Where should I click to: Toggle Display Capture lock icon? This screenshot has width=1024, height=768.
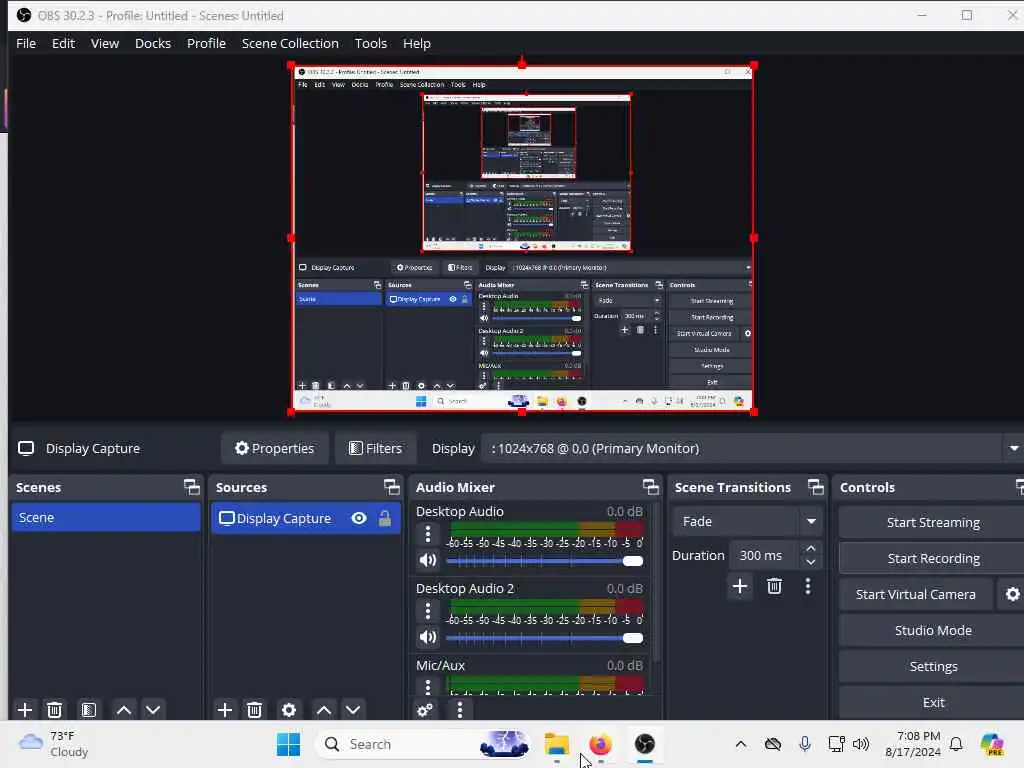click(x=385, y=518)
